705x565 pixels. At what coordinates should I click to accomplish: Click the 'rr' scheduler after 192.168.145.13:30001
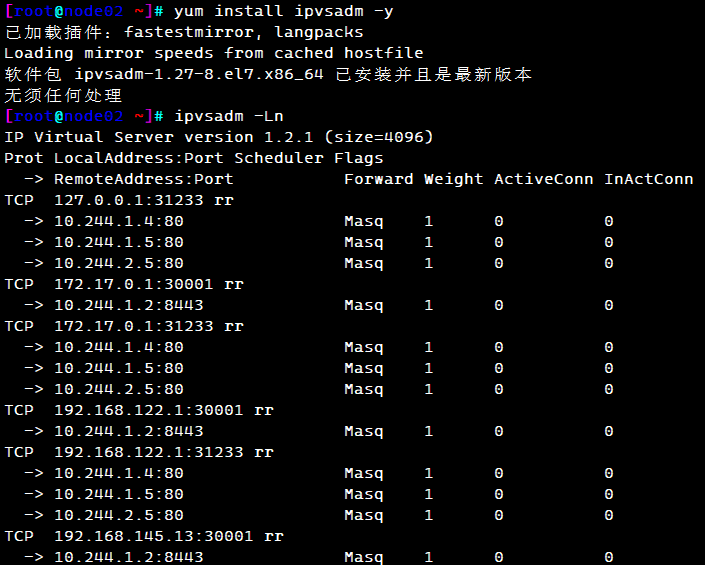pos(274,537)
